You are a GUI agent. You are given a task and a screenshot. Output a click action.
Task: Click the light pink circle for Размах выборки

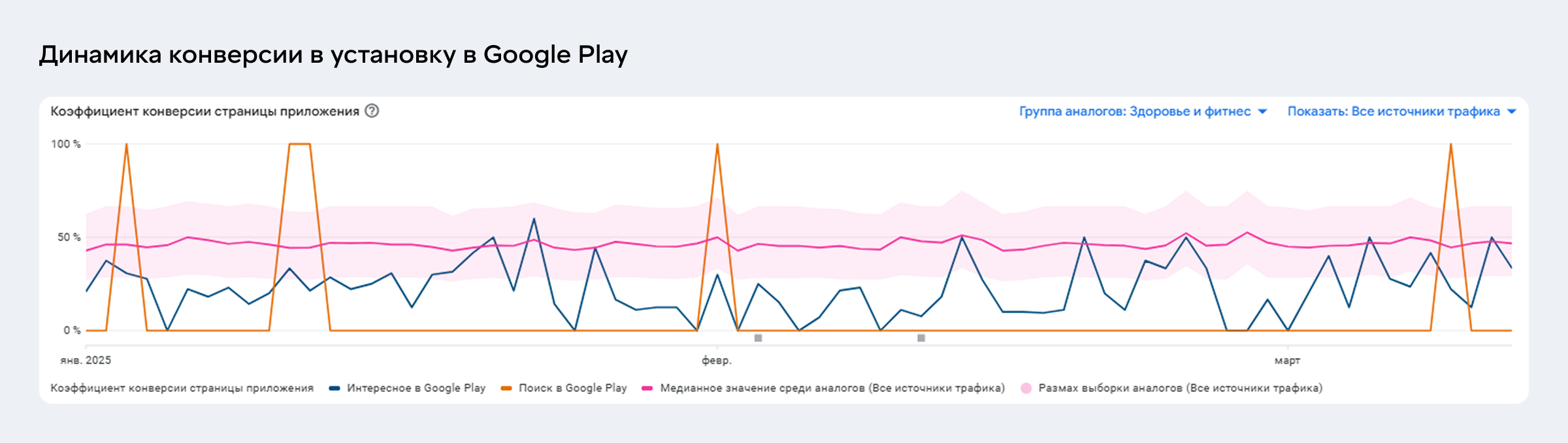tap(1026, 388)
